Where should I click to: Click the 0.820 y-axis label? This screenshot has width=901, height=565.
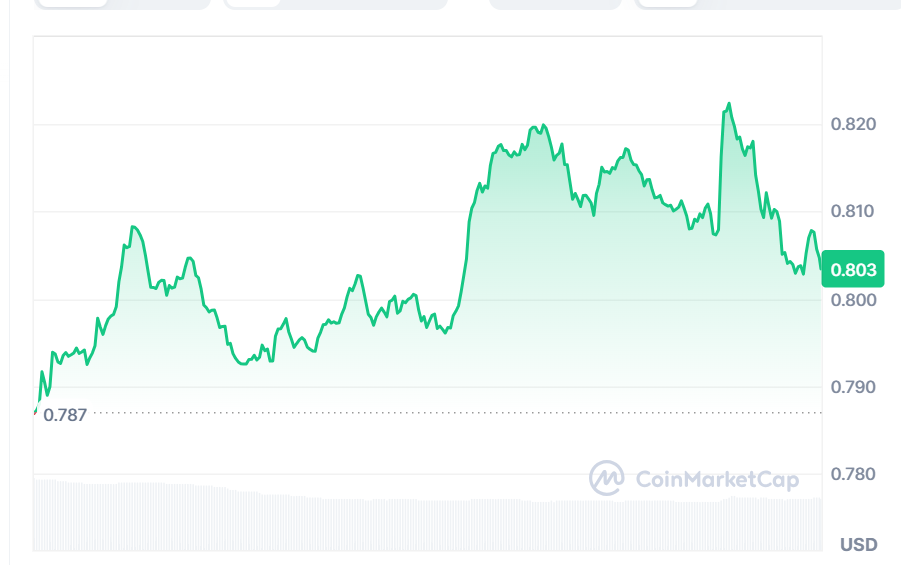click(x=853, y=124)
